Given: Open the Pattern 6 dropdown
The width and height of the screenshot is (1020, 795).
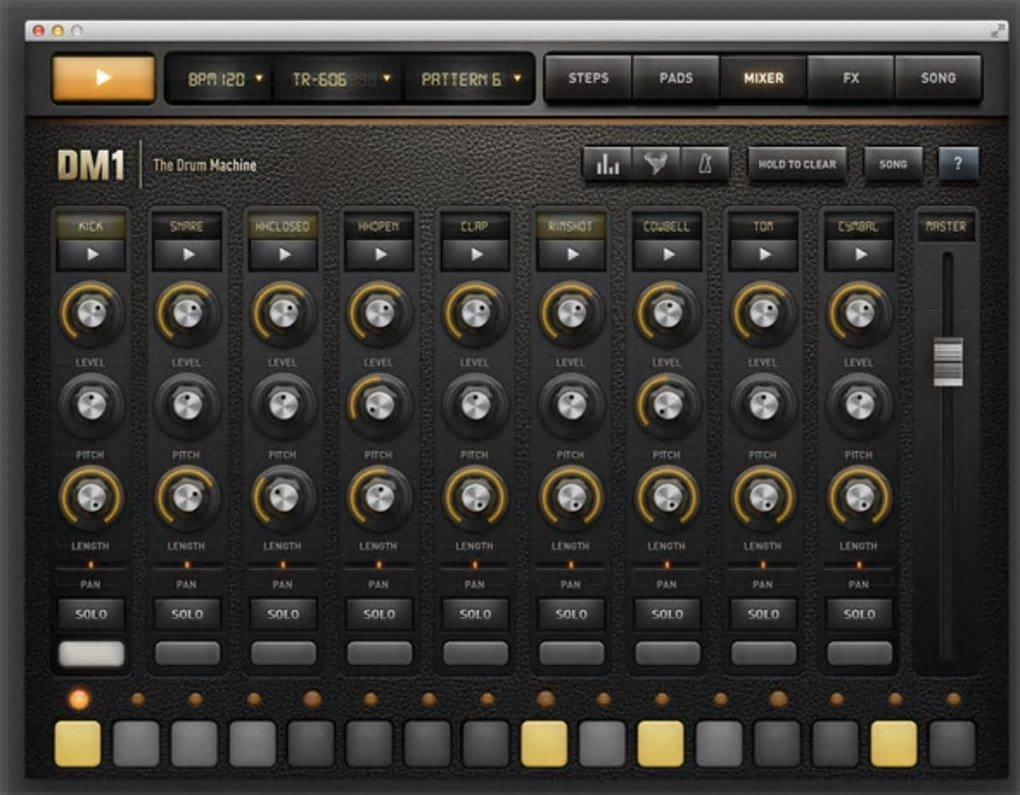Looking at the screenshot, I should [x=470, y=79].
